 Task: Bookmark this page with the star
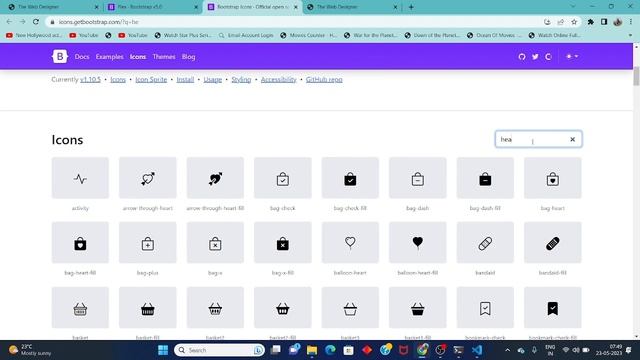pyautogui.click(x=574, y=22)
